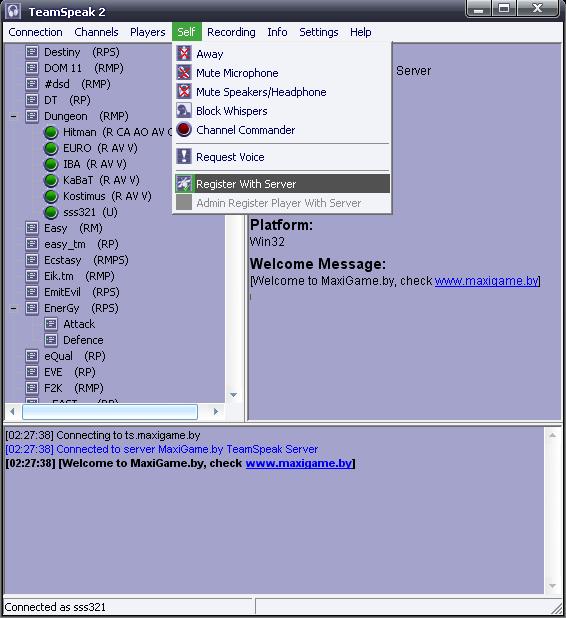Select the eQual (RP) channel

(x=74, y=356)
